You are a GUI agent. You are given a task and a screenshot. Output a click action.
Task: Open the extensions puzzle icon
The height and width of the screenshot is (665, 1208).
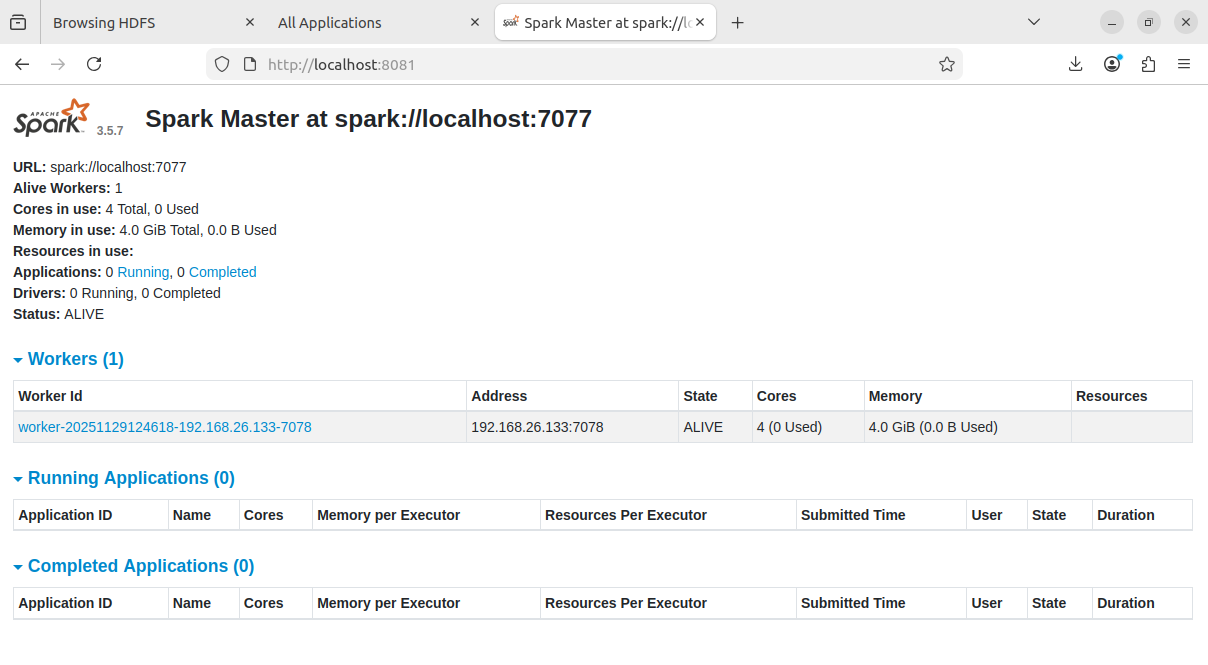point(1148,64)
